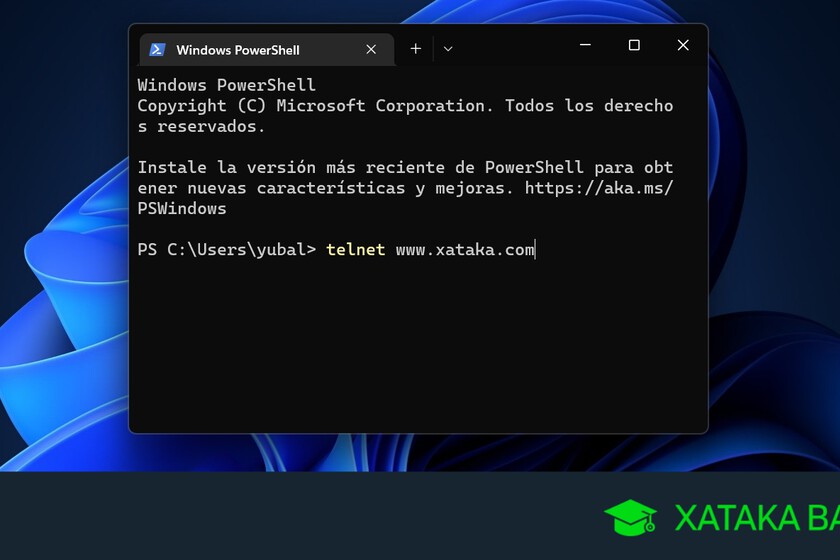This screenshot has height=560, width=840.
Task: Close the Windows PowerShell tab
Action: click(x=371, y=50)
